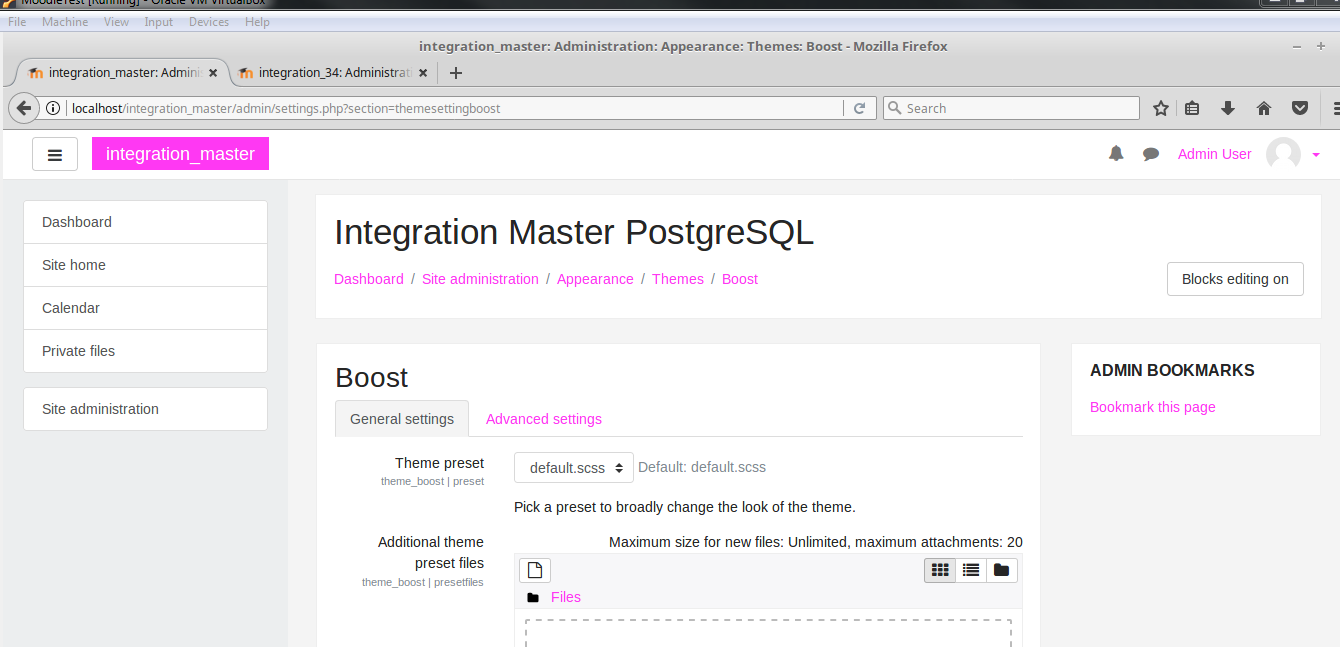Open the Theme preset default.scss dropdown
The image size is (1340, 647).
click(574, 467)
